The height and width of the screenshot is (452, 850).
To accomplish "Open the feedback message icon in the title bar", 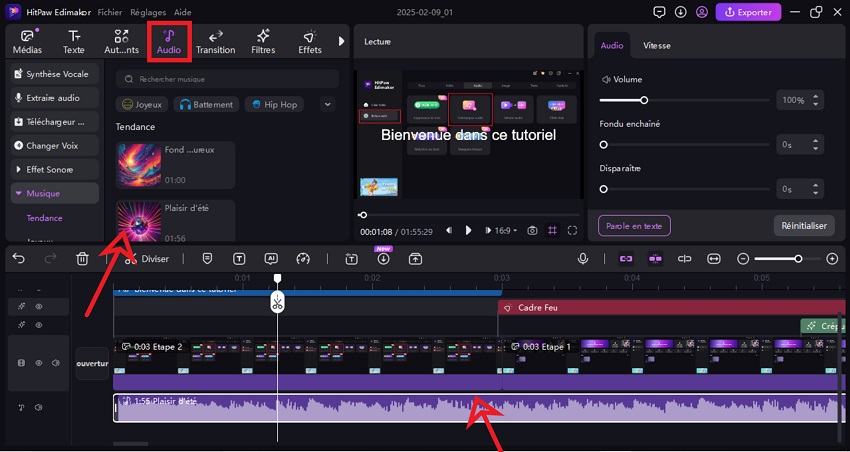I will pyautogui.click(x=659, y=12).
